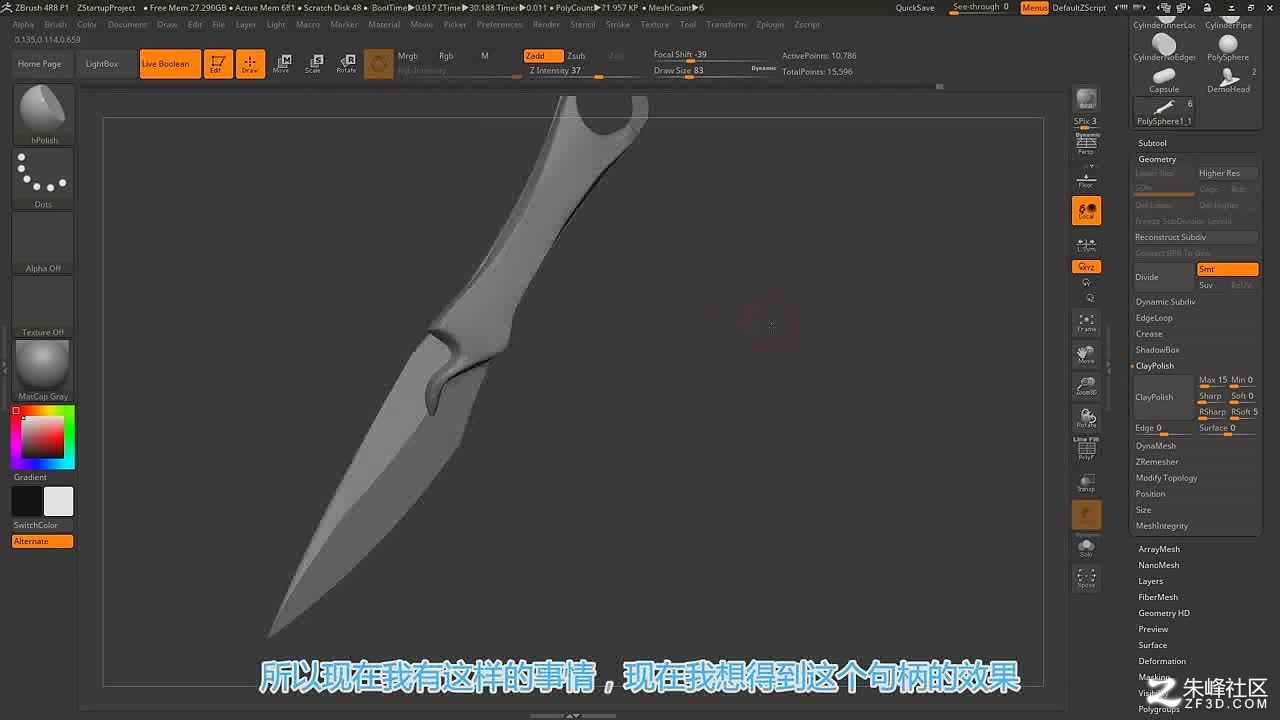Expand the ShadowBox section
Viewport: 1280px width, 720px height.
1157,350
